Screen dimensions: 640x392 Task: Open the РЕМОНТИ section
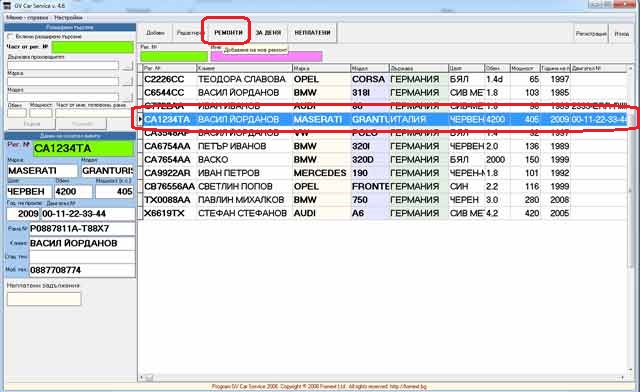[228, 33]
